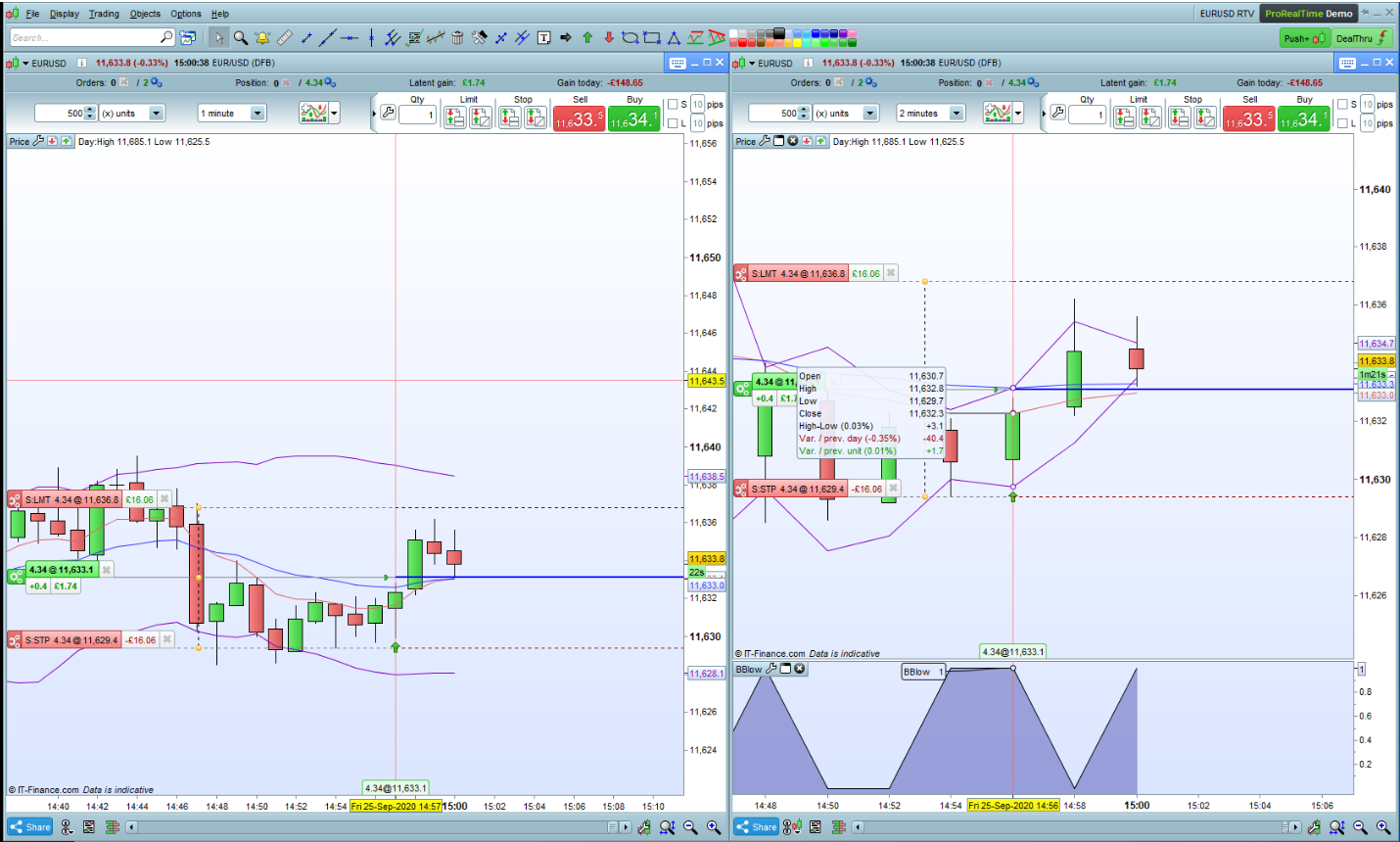Open orders settings gear in left chart
Screen dimensions: 1400x842
[x=157, y=83]
